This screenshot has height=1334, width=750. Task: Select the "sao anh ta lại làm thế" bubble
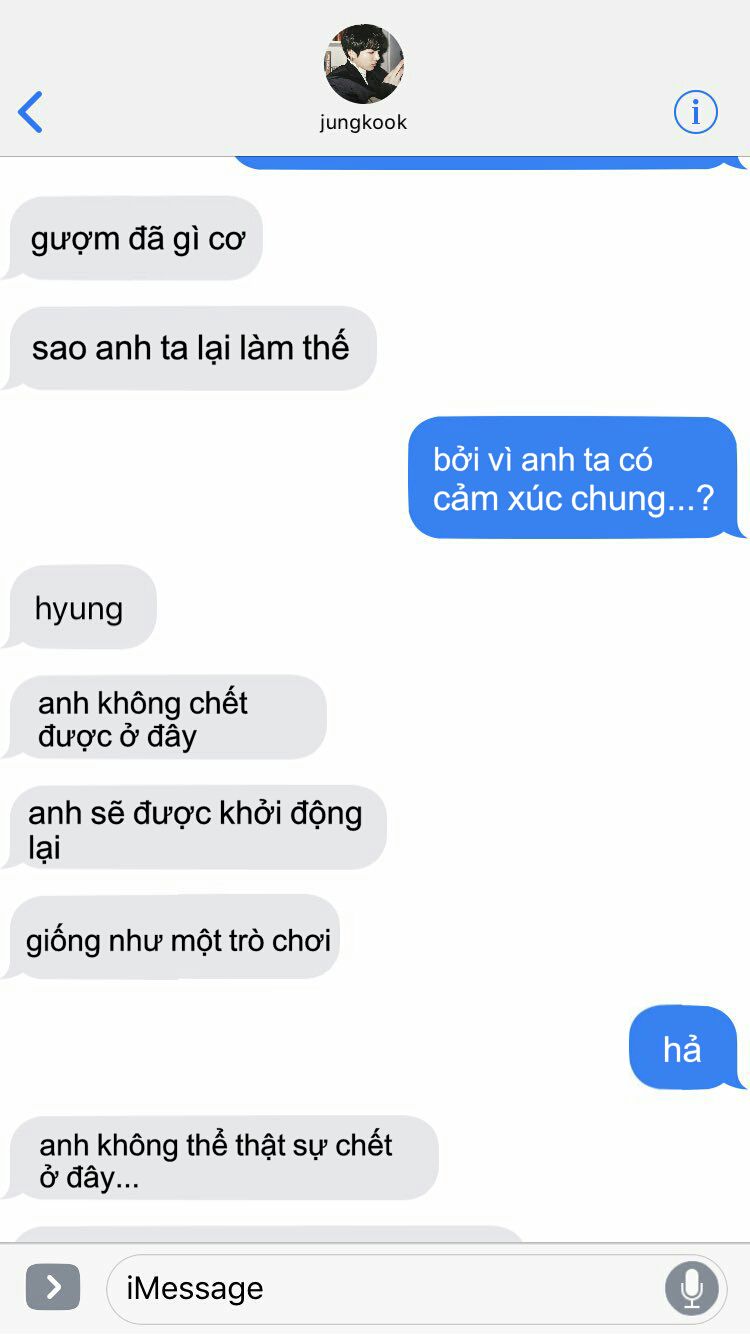pos(190,348)
